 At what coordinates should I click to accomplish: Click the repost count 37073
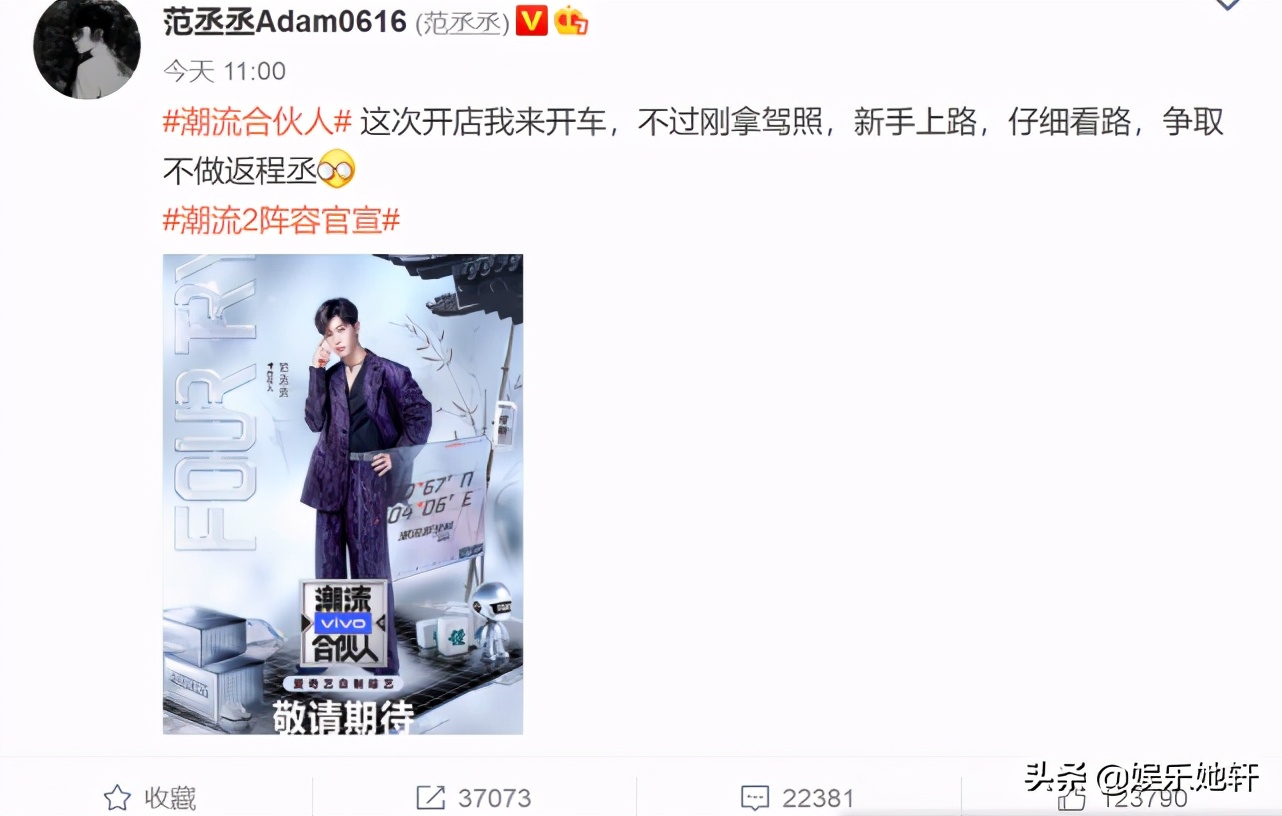pos(495,798)
